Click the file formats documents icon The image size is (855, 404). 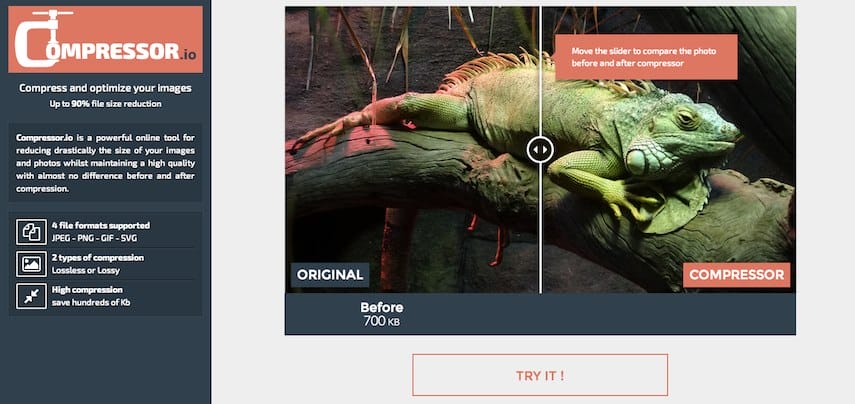[31, 232]
